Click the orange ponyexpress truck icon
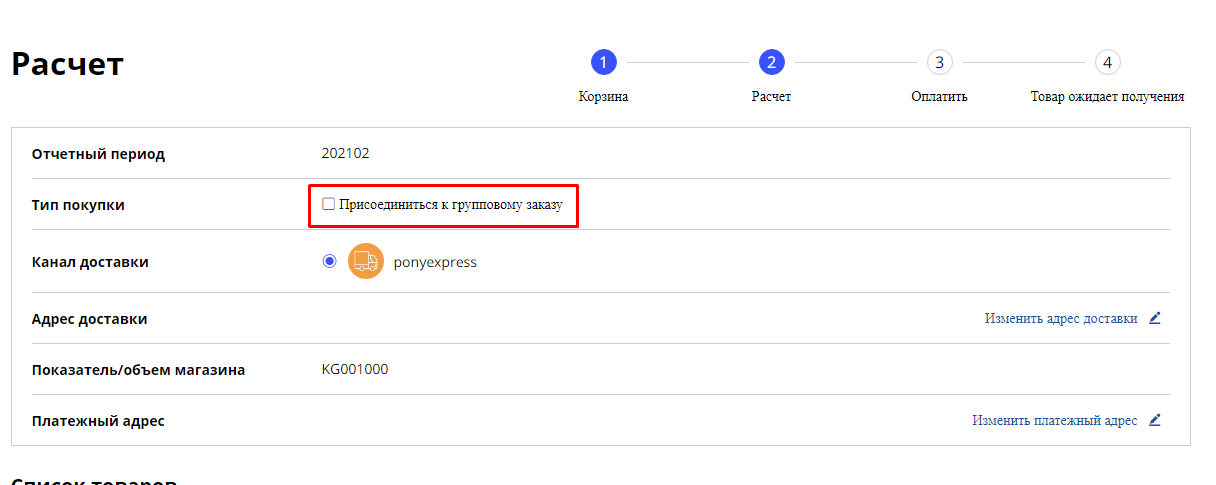 366,261
